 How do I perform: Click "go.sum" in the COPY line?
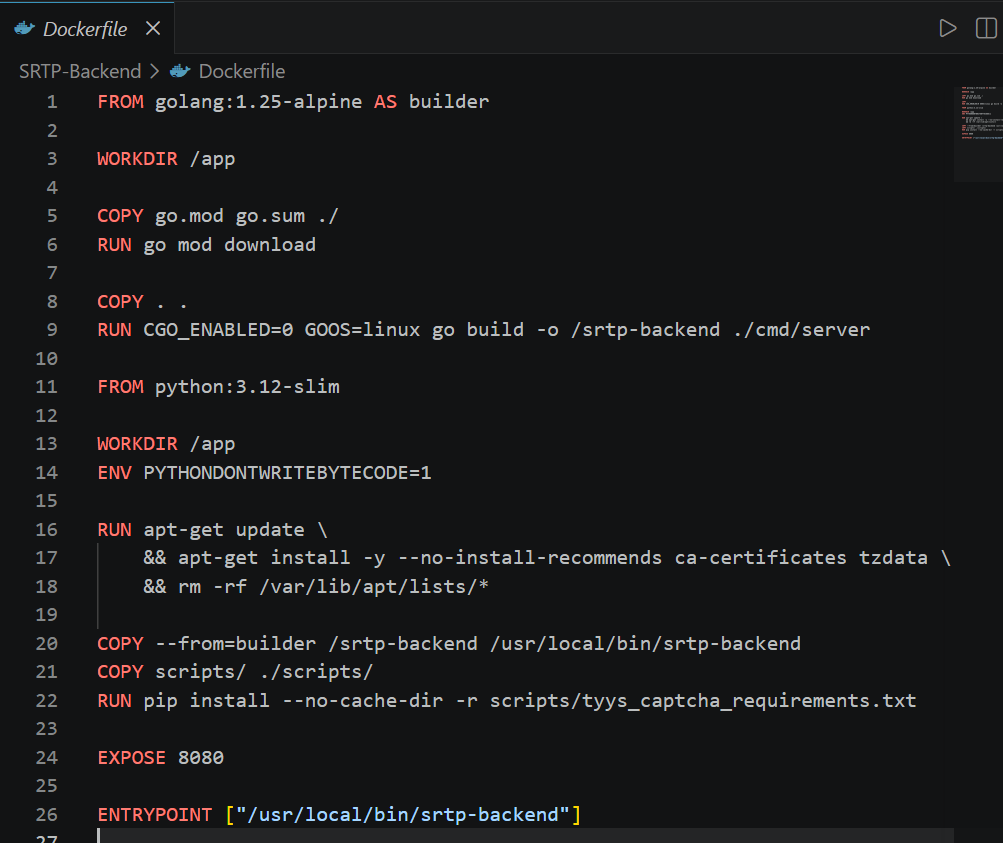270,216
